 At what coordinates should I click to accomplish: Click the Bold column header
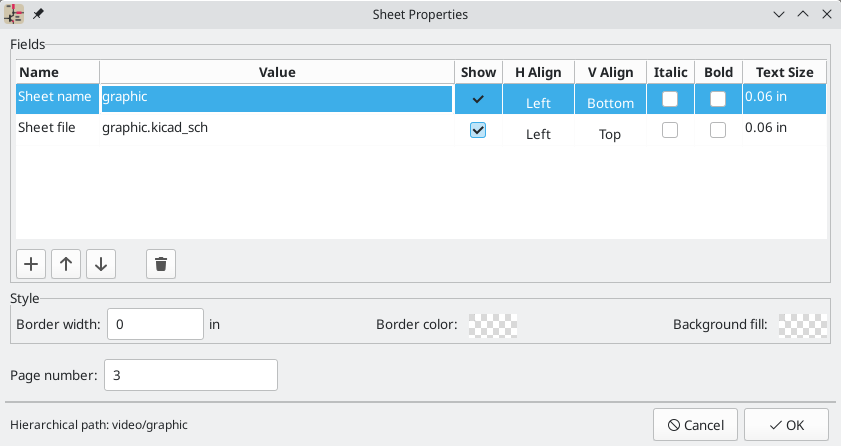click(x=718, y=72)
